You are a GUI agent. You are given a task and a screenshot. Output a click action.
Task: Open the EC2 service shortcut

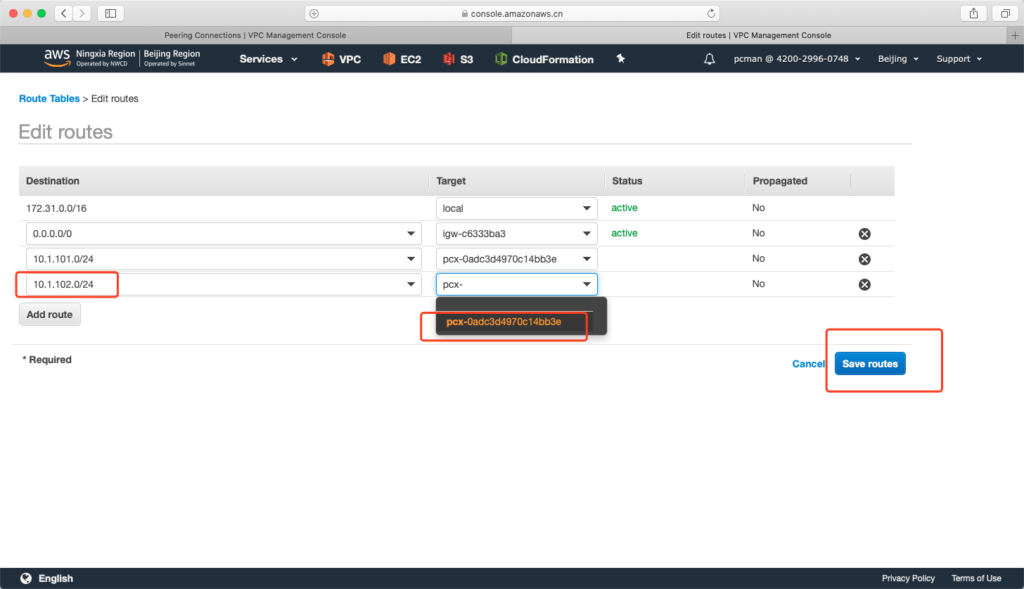402,59
